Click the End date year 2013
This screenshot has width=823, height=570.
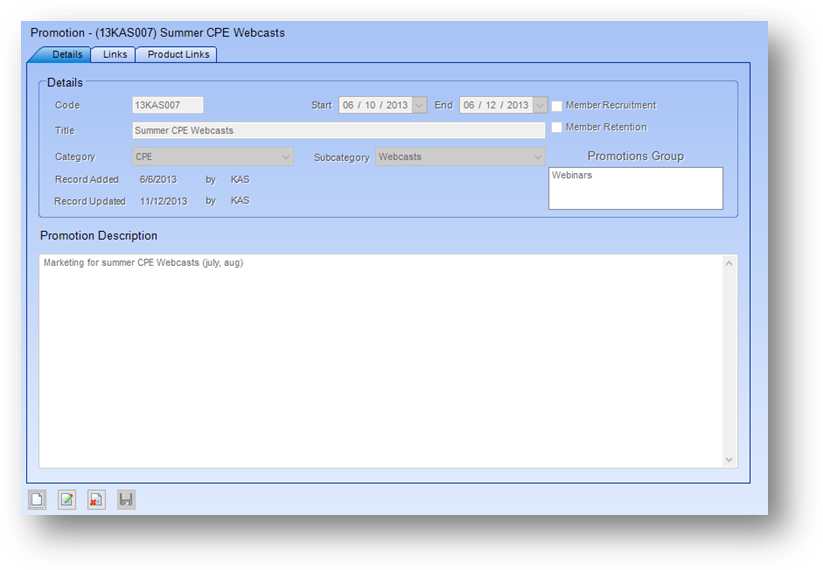tap(518, 105)
